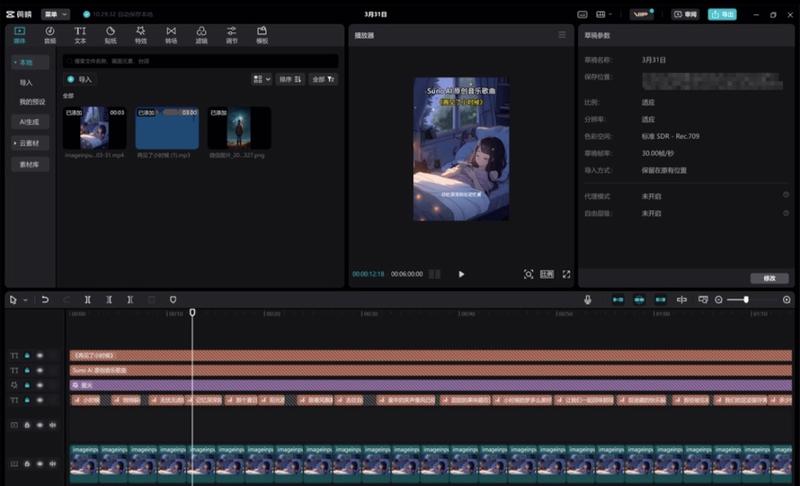Image resolution: width=800 pixels, height=486 pixels.
Task: Open the Text (文本) tab
Action: coord(80,35)
